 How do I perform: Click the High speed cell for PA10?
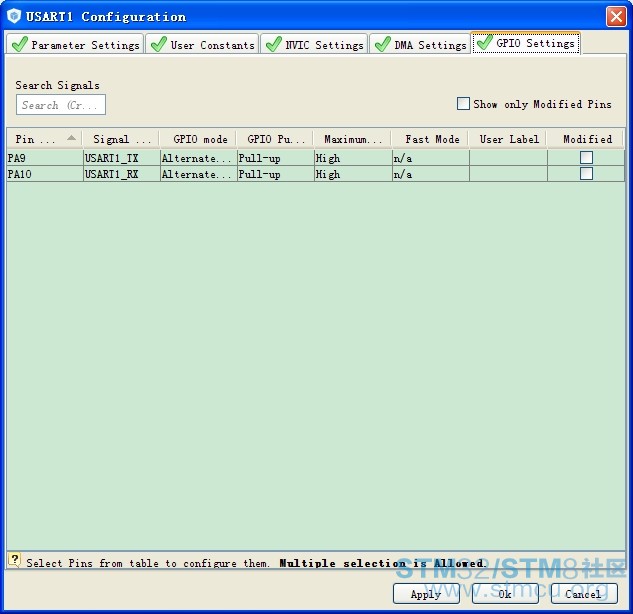tap(353, 174)
